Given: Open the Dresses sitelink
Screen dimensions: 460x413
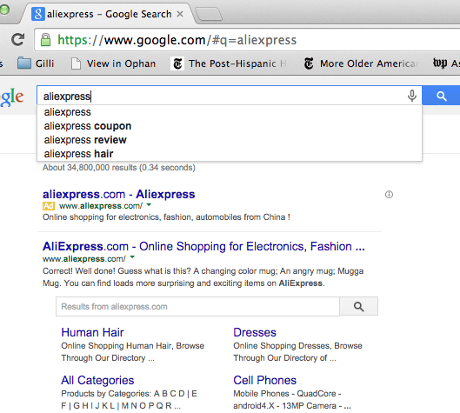Looking at the screenshot, I should (x=255, y=332).
